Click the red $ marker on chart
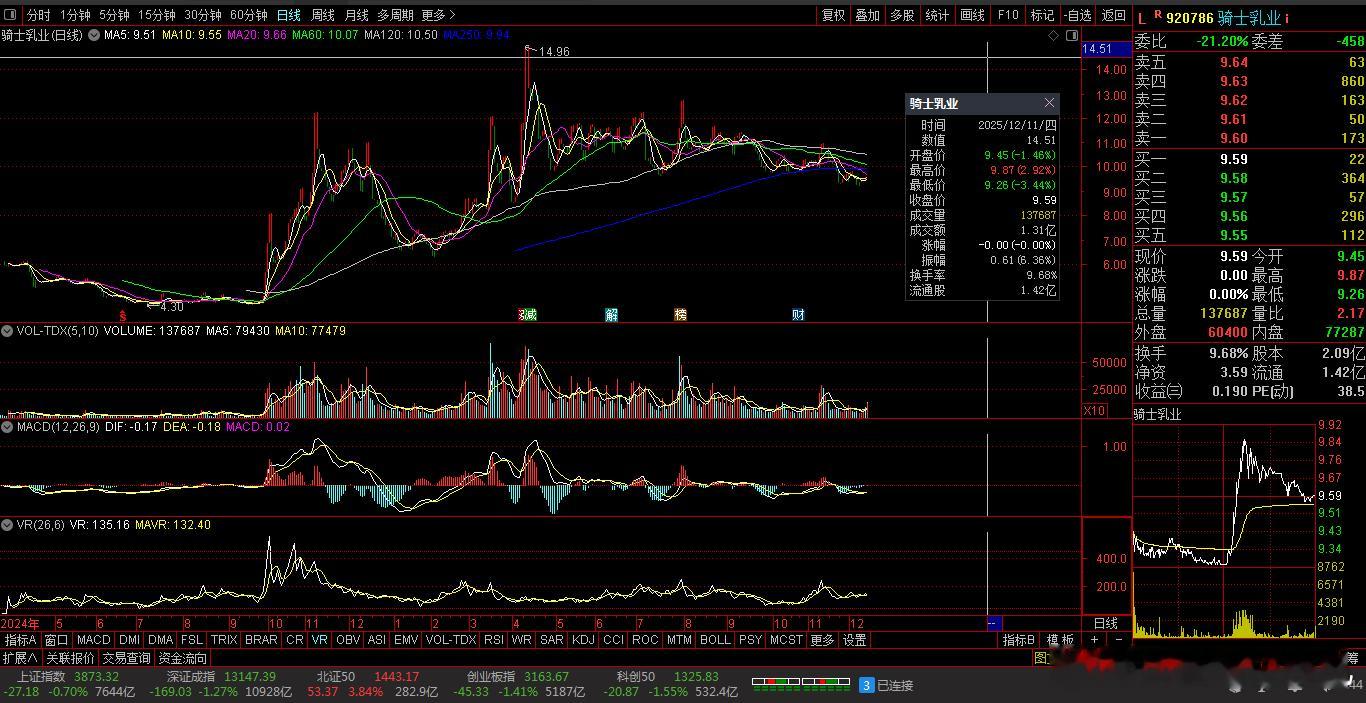Screen dimensions: 1366x703 (122, 314)
